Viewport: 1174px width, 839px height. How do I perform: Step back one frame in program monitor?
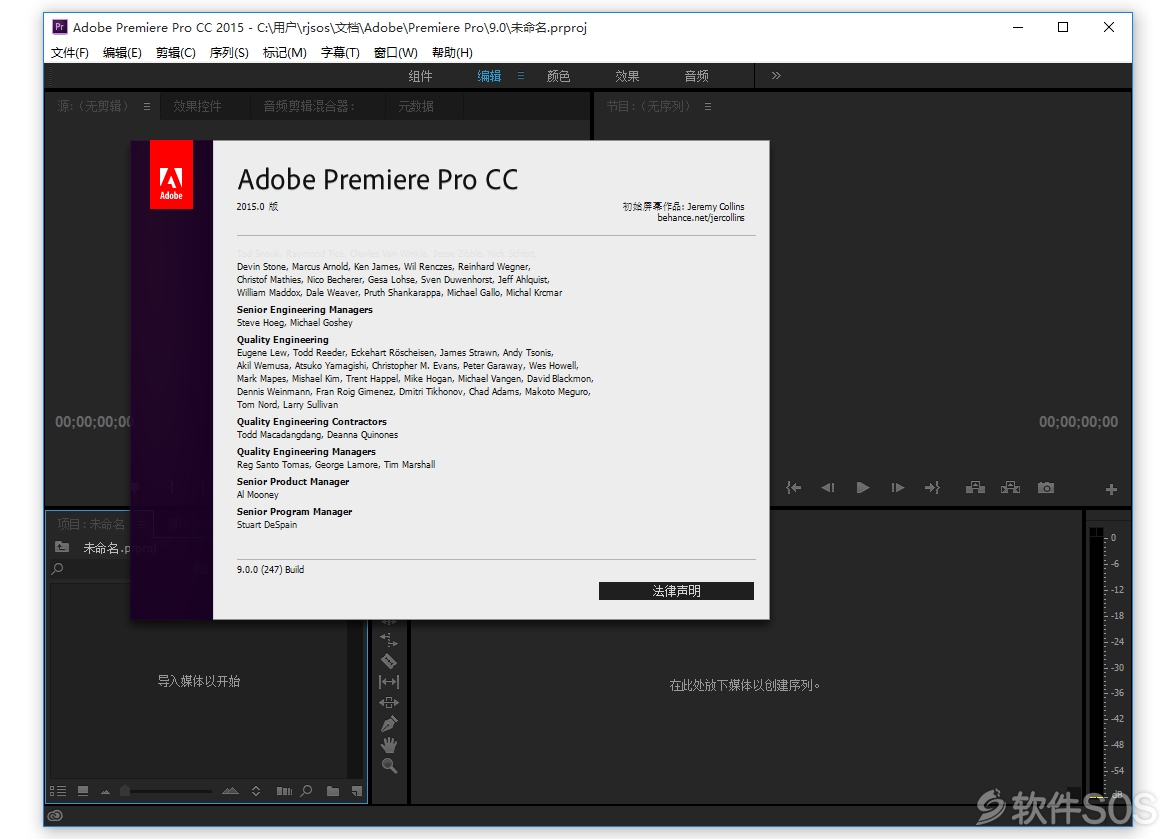coord(828,488)
